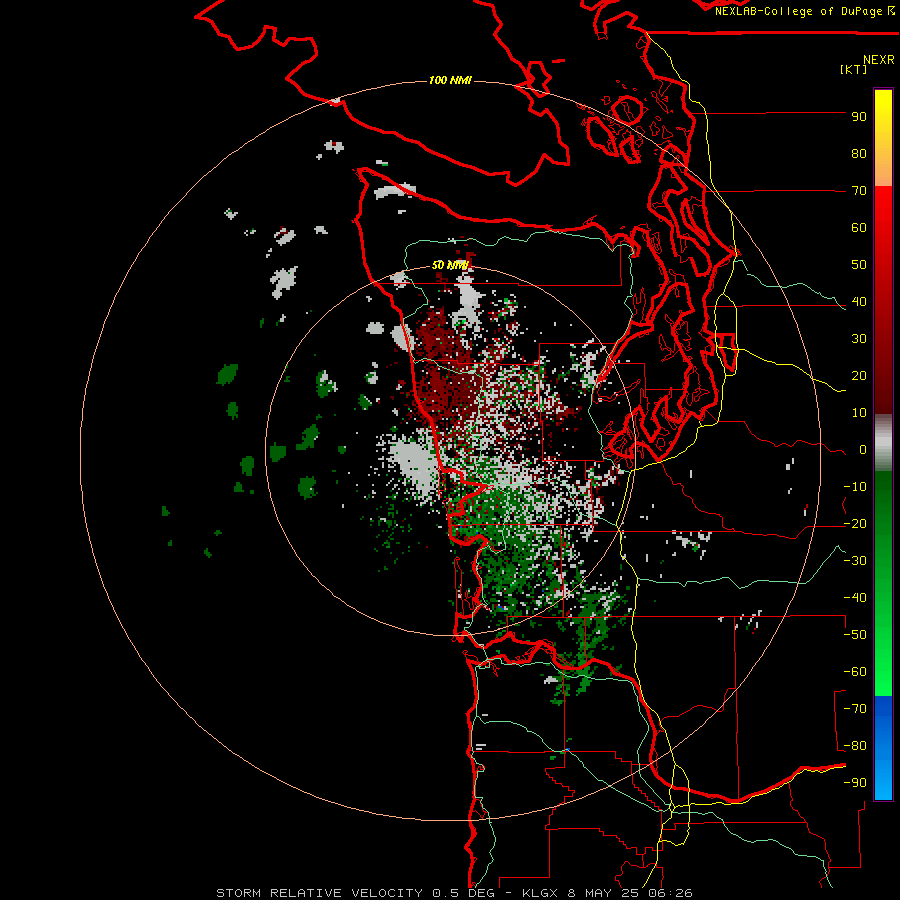The height and width of the screenshot is (900, 900).
Task: Pick the -20 label on the scale
Action: (855, 524)
